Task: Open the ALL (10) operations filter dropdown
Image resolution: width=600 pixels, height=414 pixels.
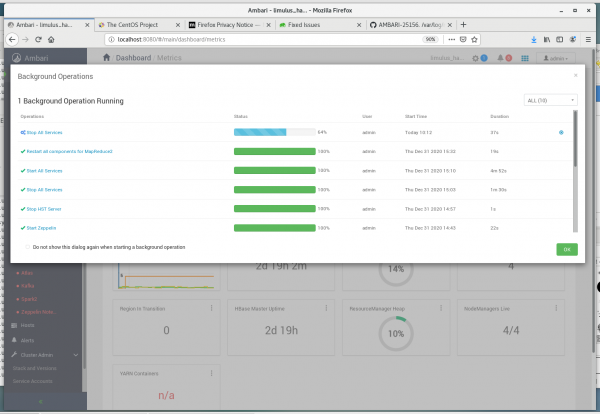Action: 550,100
